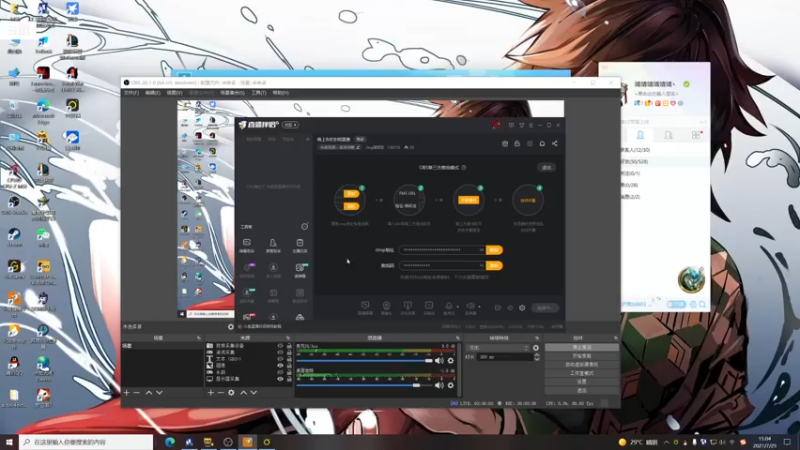
Task: Adjust 麦克风/Aux volume slider
Action: 364,361
